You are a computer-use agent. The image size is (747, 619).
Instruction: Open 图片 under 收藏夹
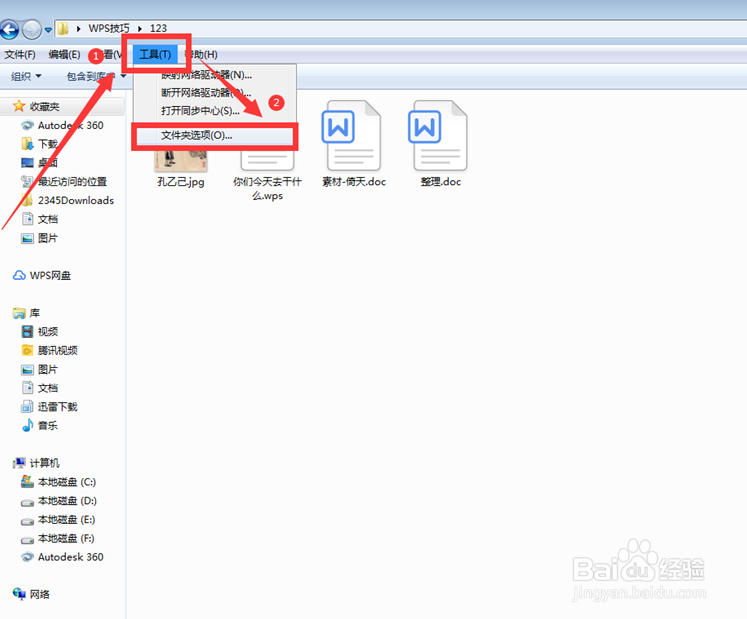pyautogui.click(x=40, y=238)
